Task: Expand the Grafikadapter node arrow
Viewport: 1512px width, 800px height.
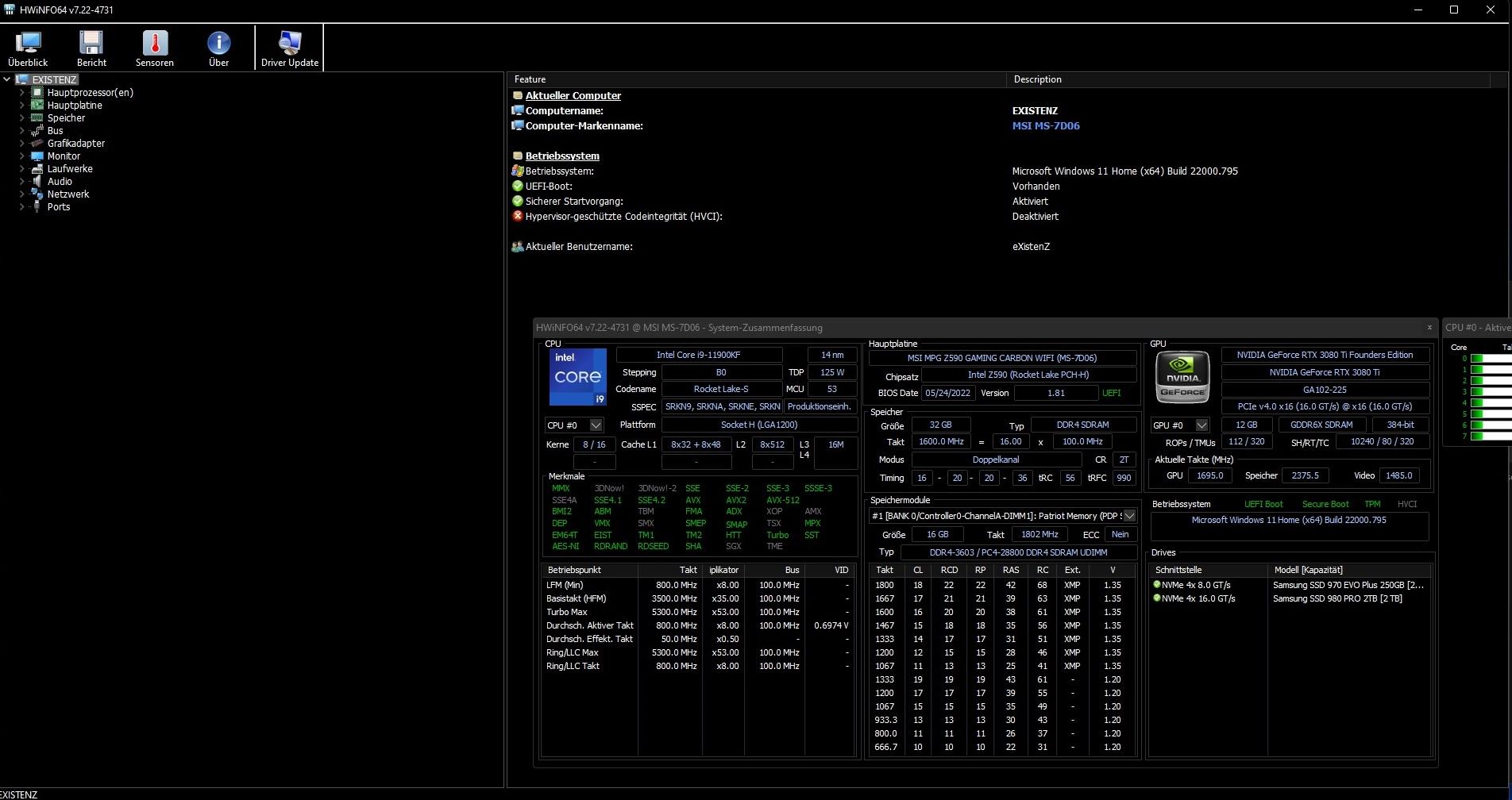Action: tap(21, 144)
